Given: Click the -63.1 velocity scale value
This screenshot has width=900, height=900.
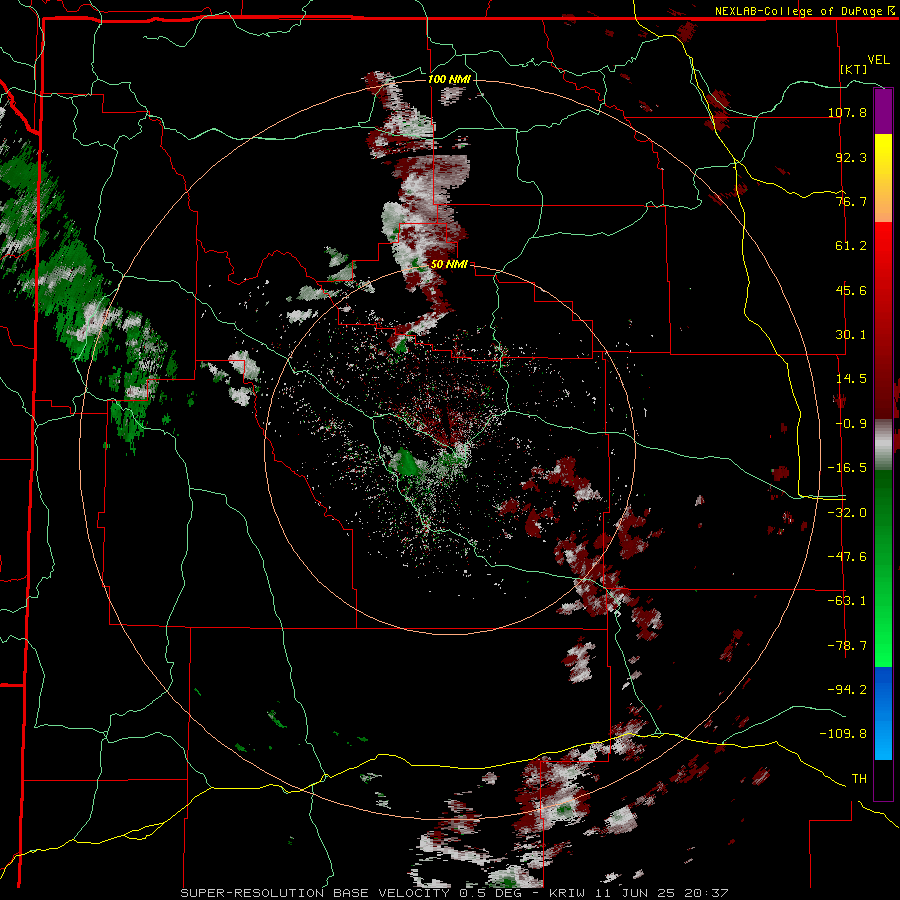Looking at the screenshot, I should (x=848, y=600).
